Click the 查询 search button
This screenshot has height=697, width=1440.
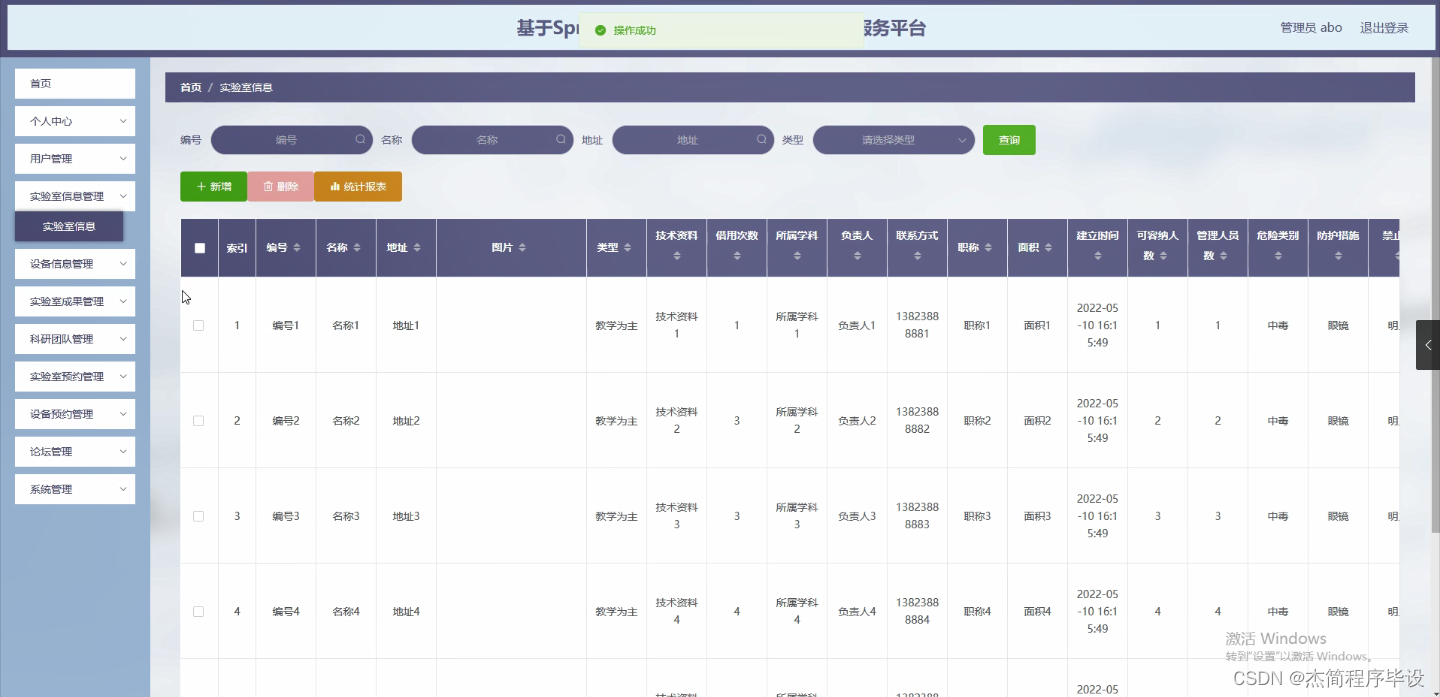click(x=1009, y=139)
